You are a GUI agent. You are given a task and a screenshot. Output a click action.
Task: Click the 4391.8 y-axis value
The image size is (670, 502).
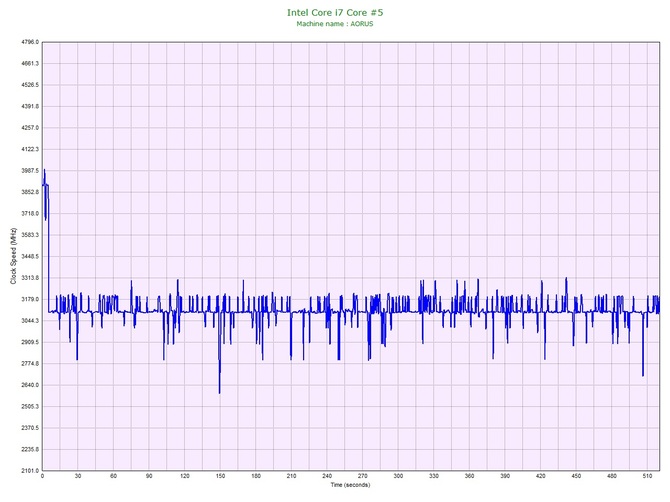pos(30,106)
